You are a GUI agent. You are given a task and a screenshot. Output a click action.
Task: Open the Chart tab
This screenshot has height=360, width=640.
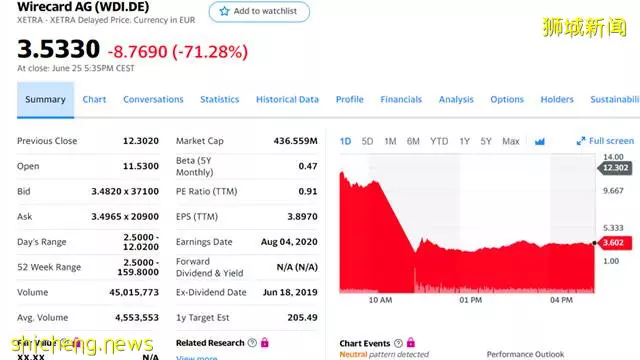click(x=94, y=100)
